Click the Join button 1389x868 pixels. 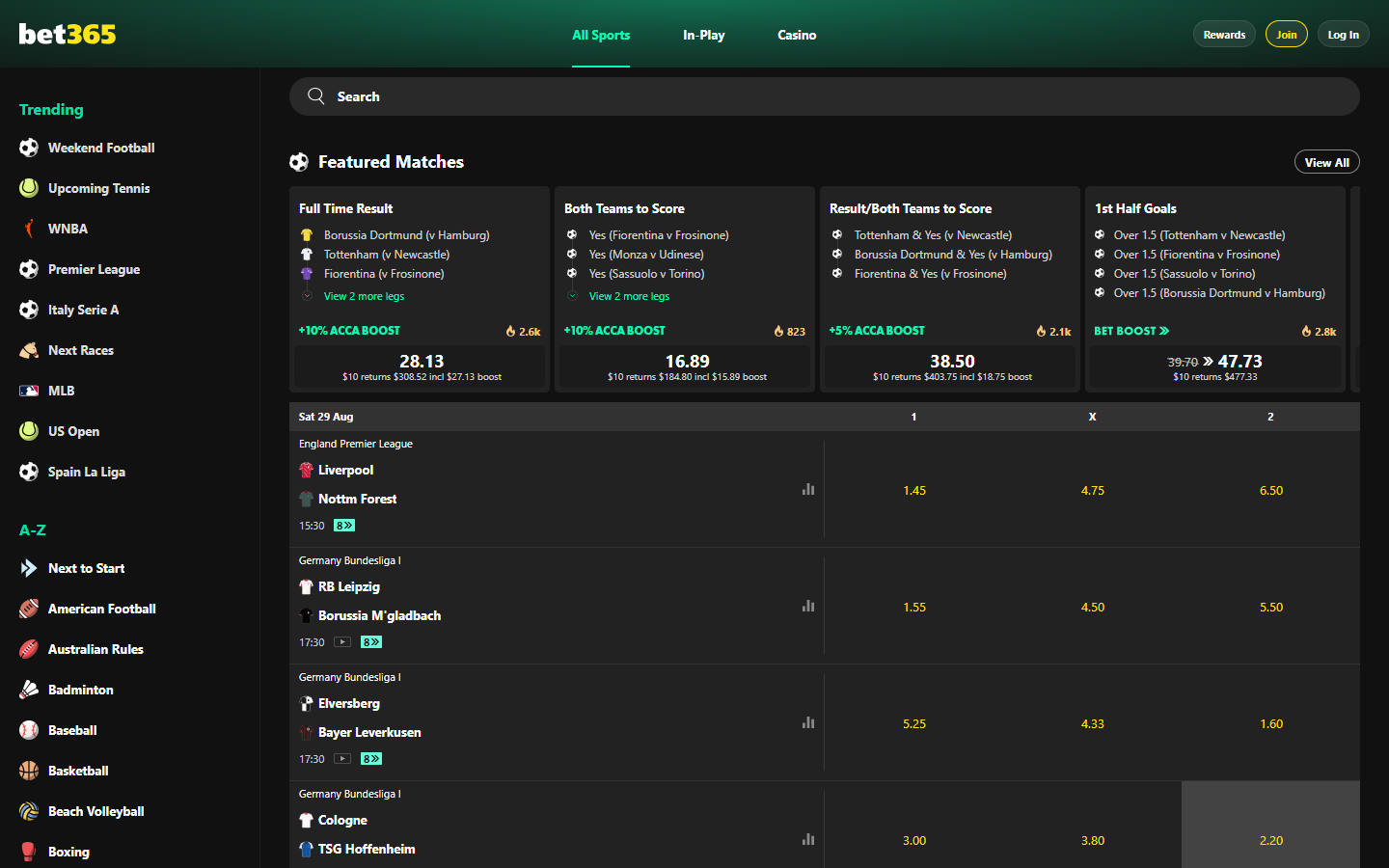click(x=1287, y=35)
